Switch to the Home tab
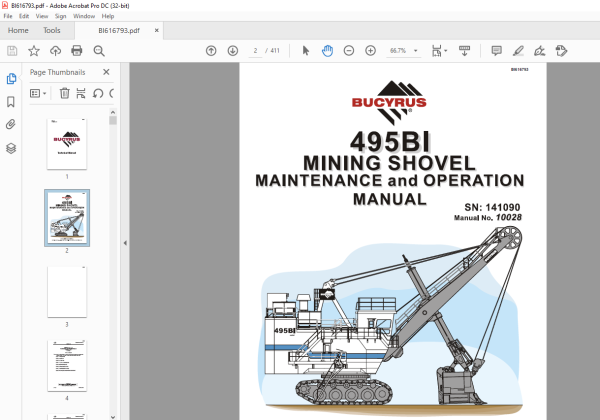Screen dimensions: 600x420 [x=18, y=30]
